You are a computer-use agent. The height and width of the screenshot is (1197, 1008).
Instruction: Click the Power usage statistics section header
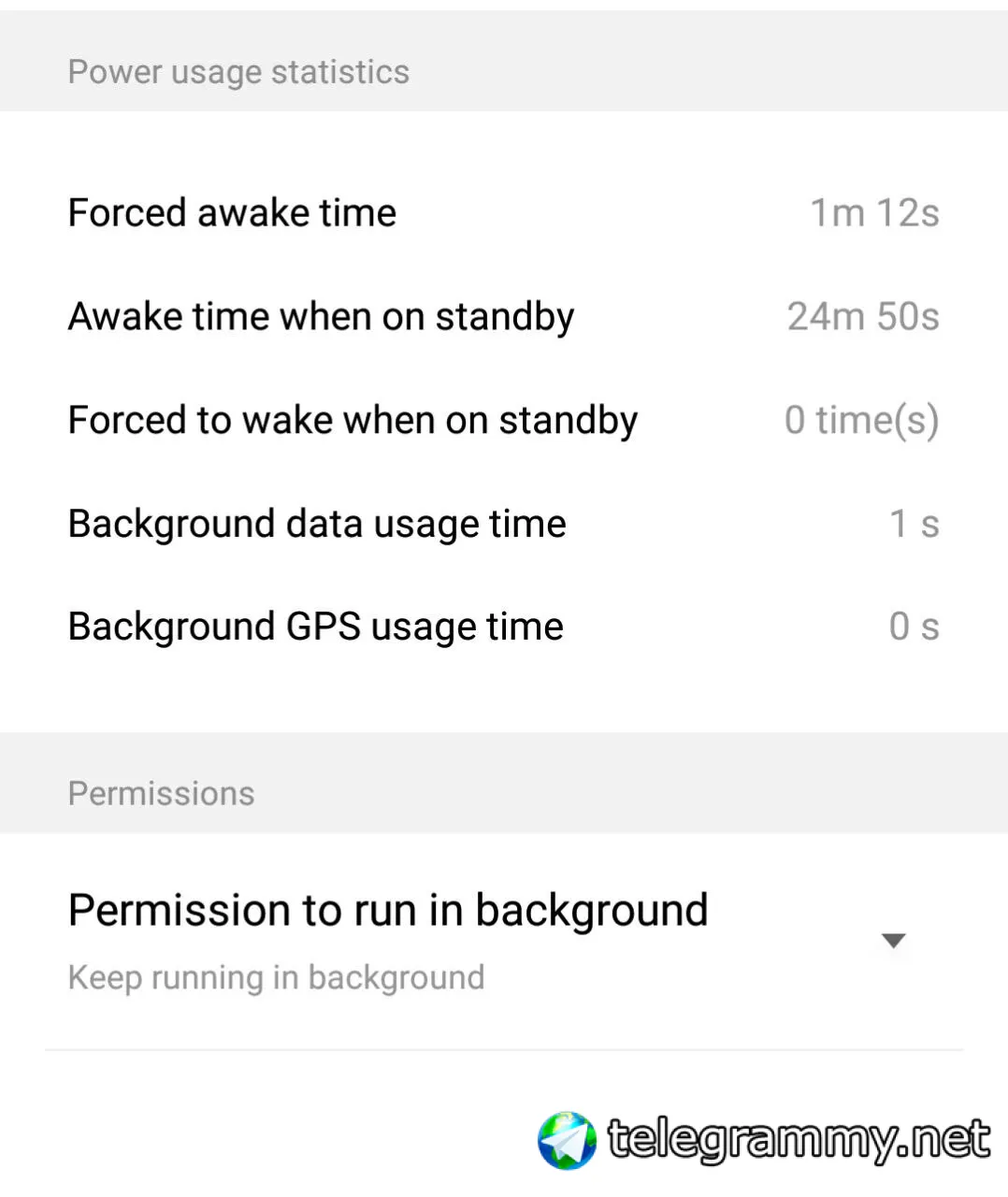click(x=238, y=72)
